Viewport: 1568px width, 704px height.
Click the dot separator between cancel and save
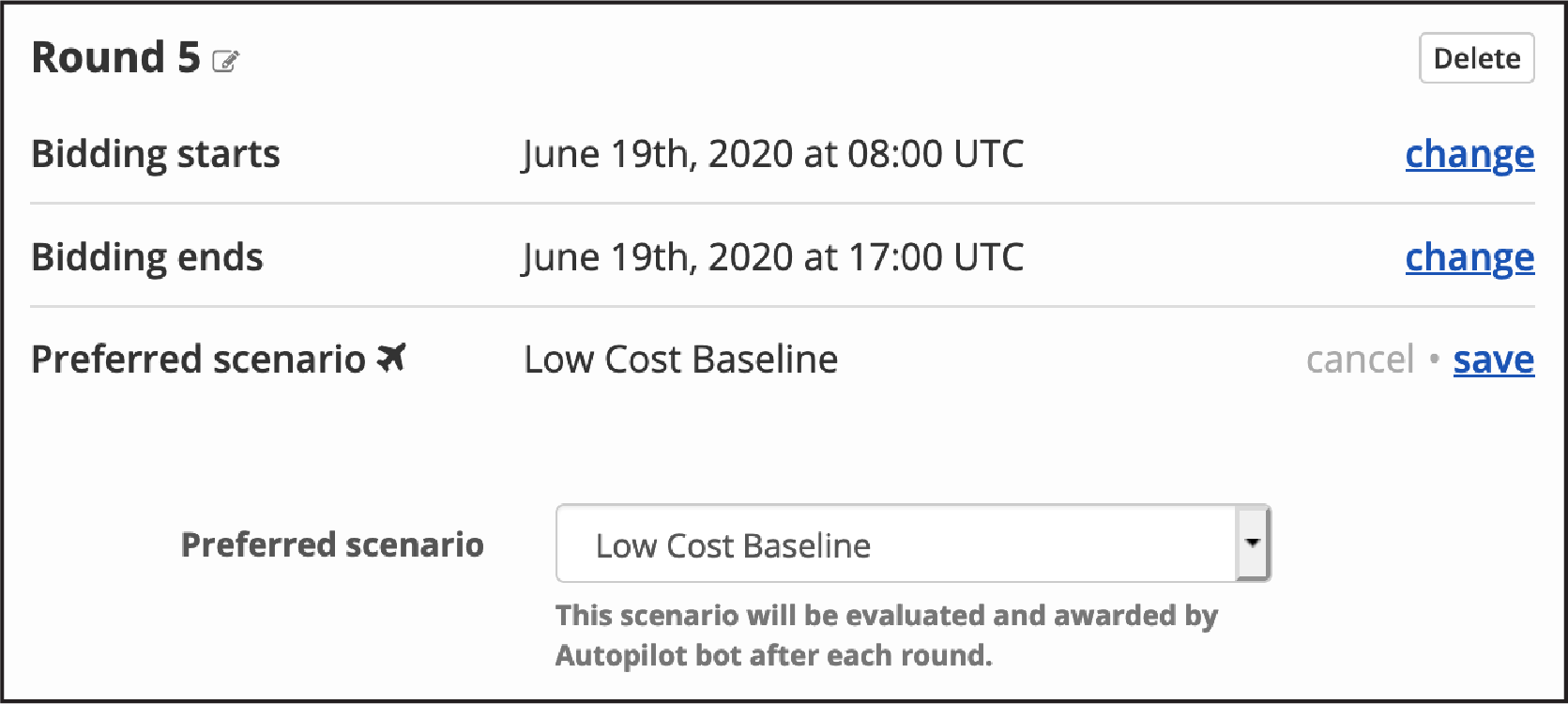pos(1434,360)
